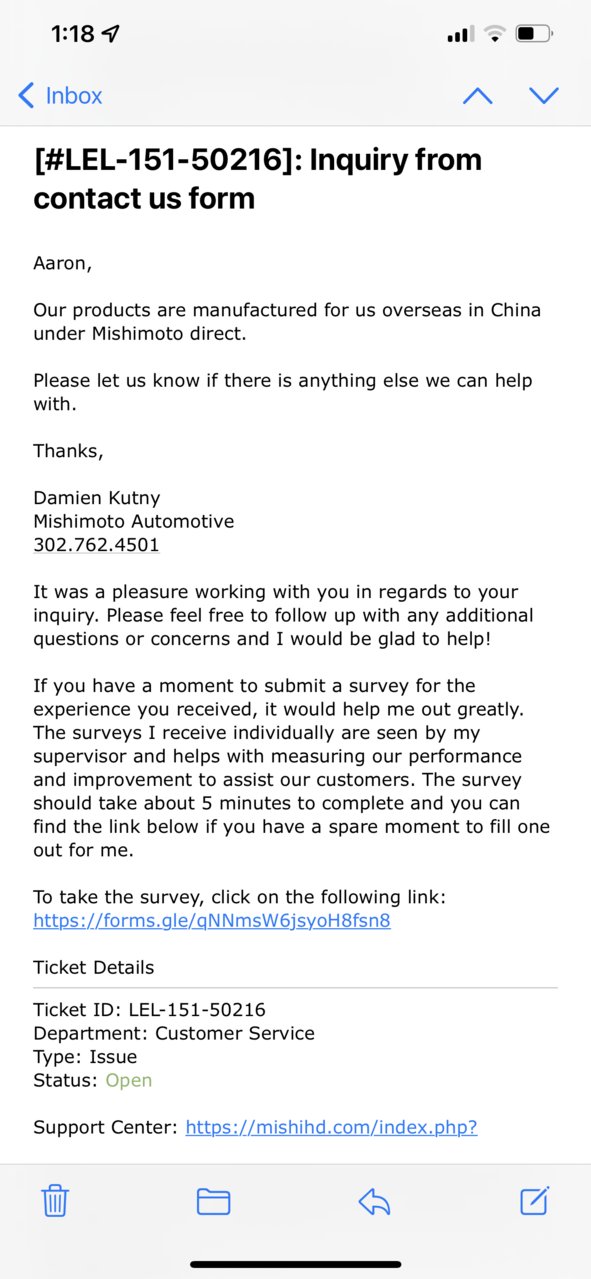Tap the Ticket Details section header
This screenshot has height=1279, width=591.
pos(94,968)
